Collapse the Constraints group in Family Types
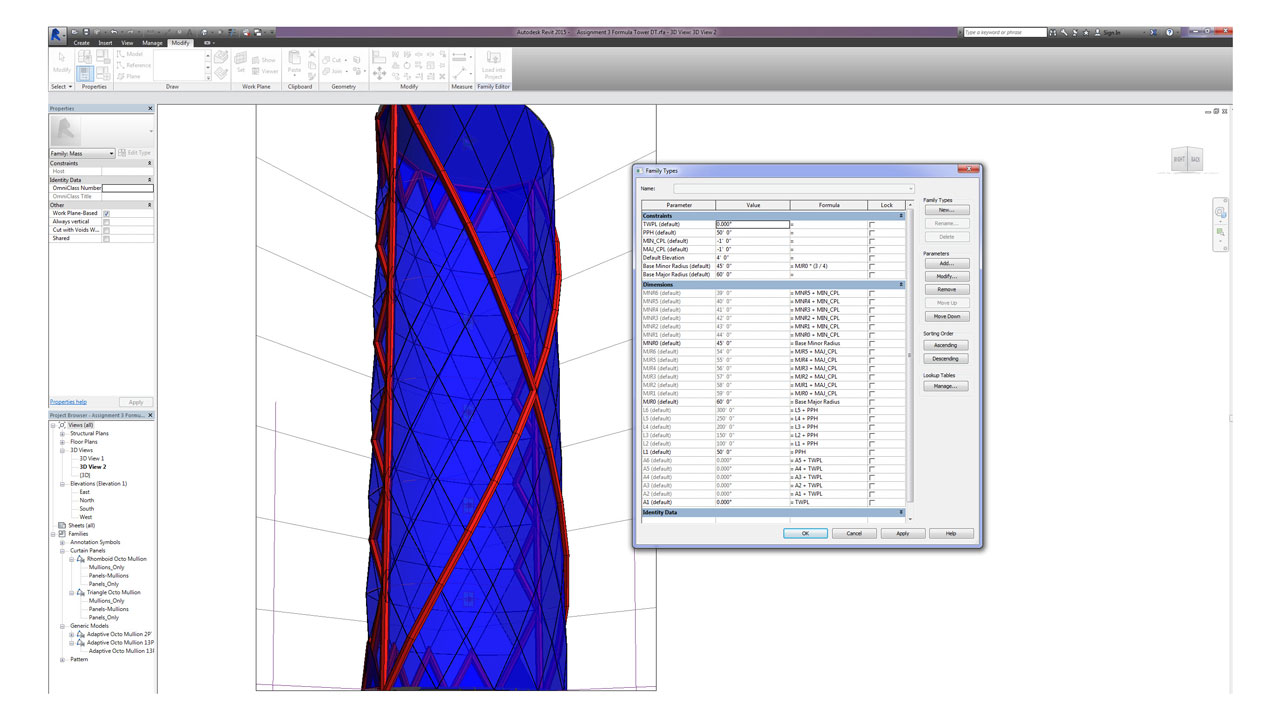This screenshot has width=1280, height=720. 901,216
